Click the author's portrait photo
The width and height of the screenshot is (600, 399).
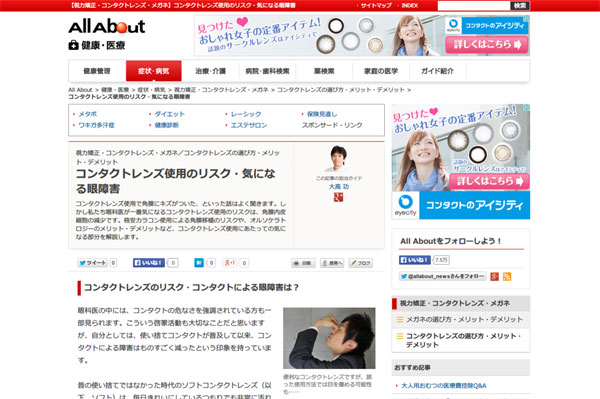coord(339,159)
